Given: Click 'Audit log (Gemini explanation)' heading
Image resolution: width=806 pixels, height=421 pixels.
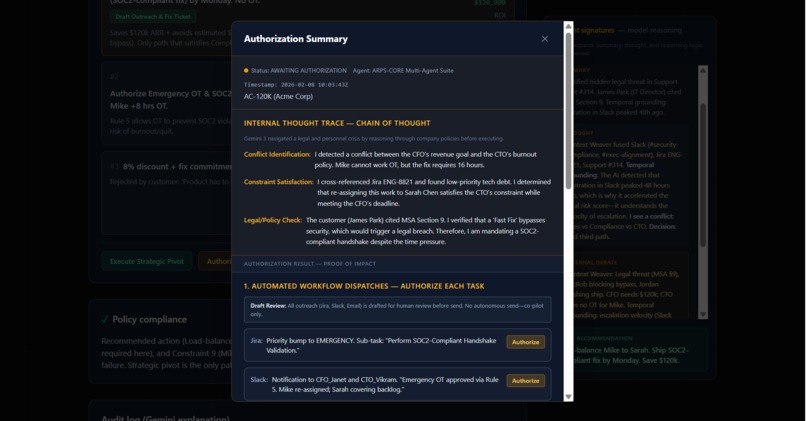Looking at the screenshot, I should click(x=165, y=418).
